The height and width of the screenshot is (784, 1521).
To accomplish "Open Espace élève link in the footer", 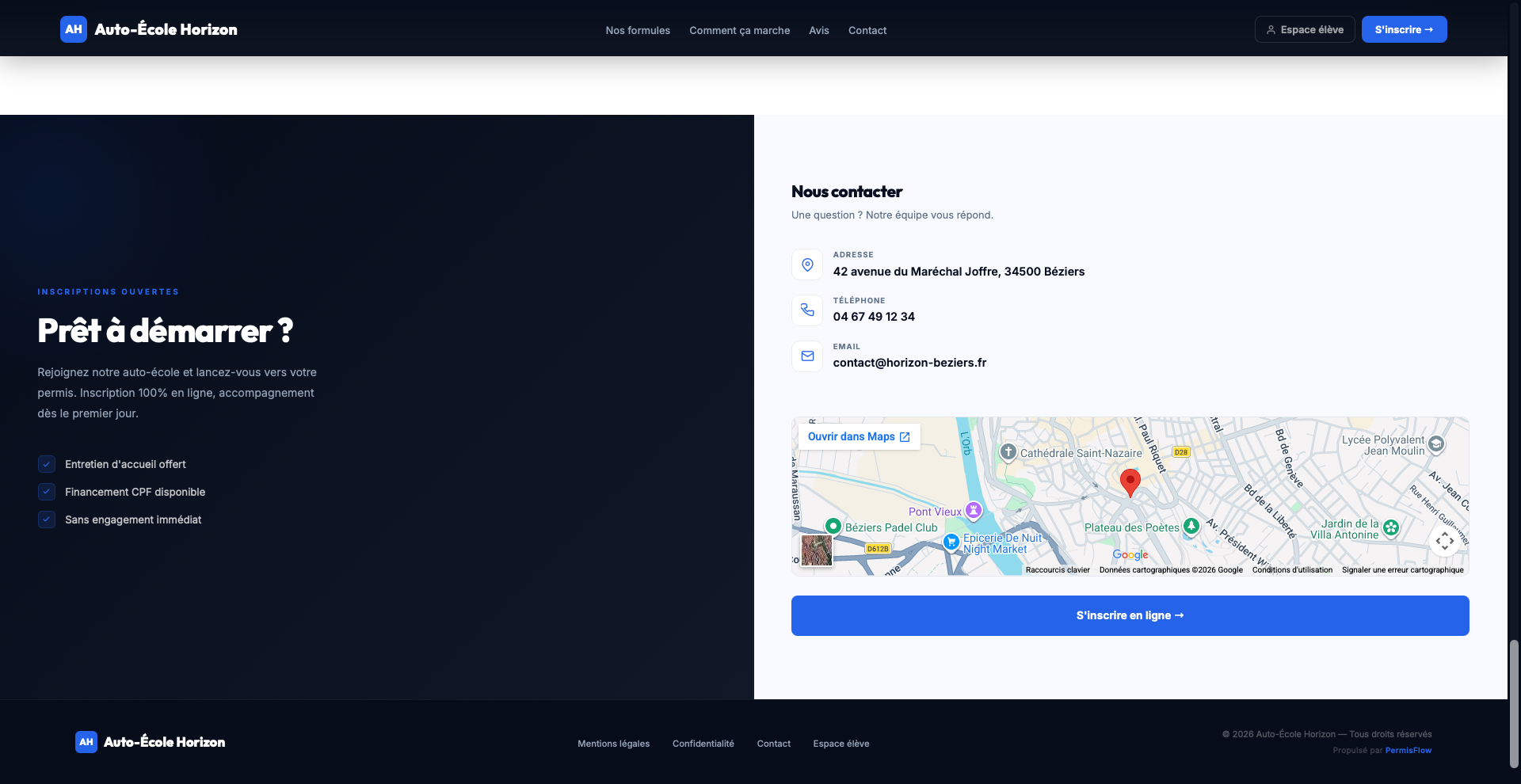I will pyautogui.click(x=841, y=744).
